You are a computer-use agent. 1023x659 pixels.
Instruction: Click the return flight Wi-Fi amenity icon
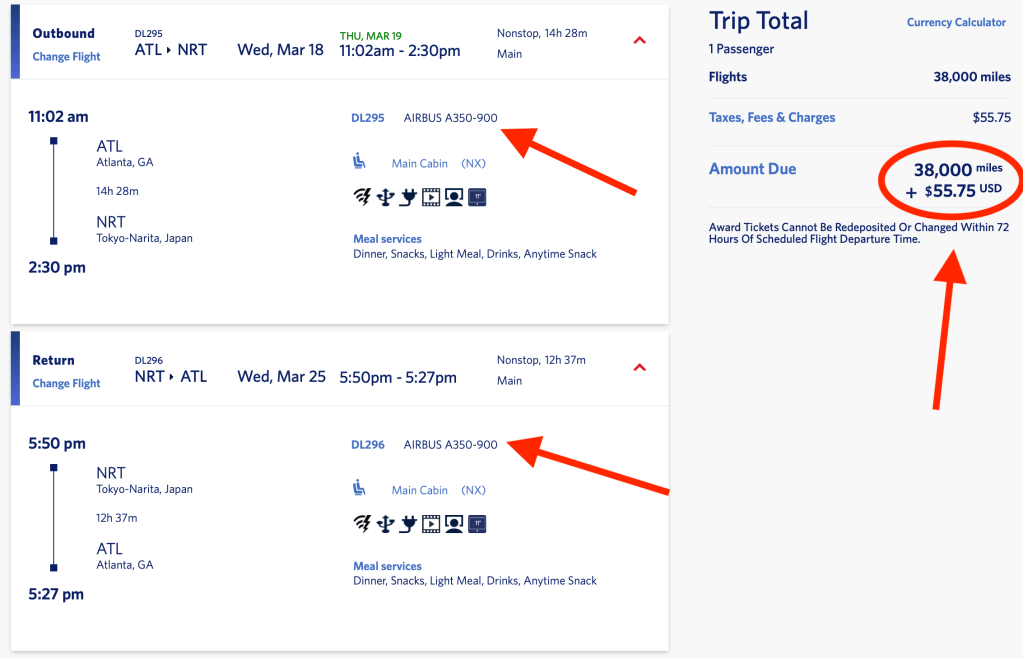pyautogui.click(x=362, y=524)
